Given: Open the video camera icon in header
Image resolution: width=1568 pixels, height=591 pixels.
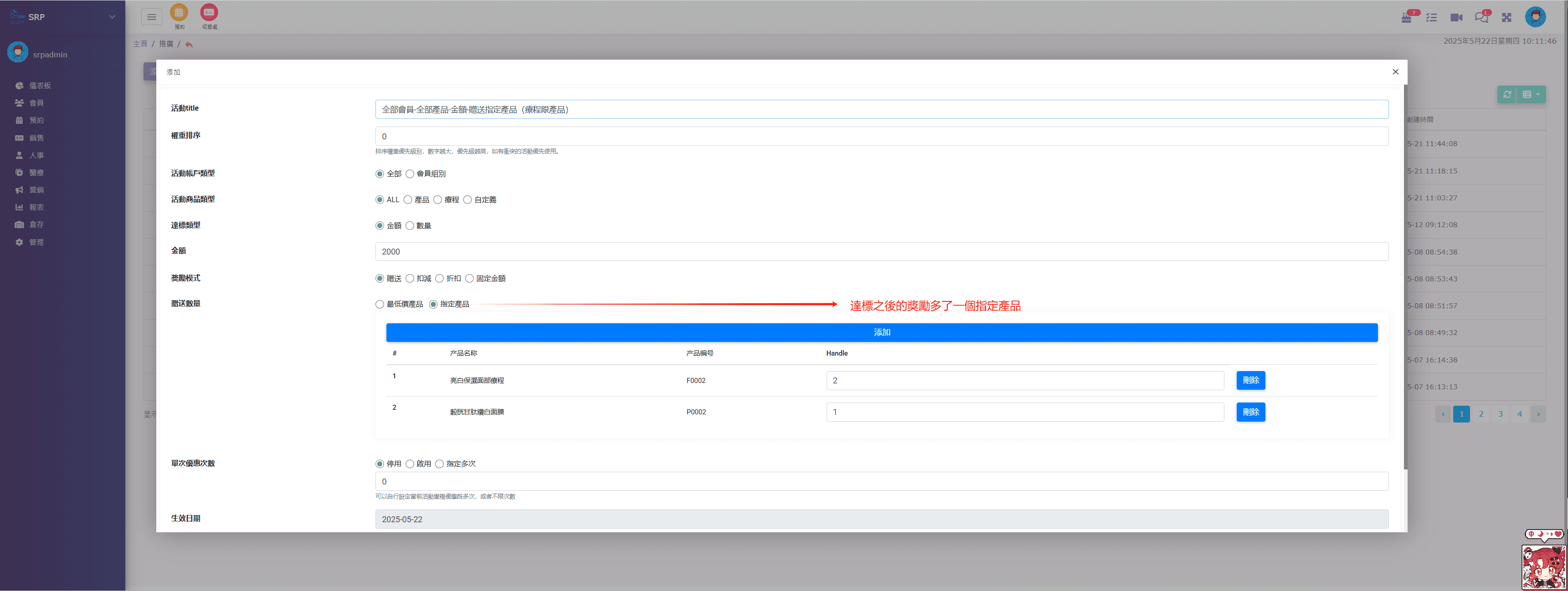Looking at the screenshot, I should coord(1456,18).
